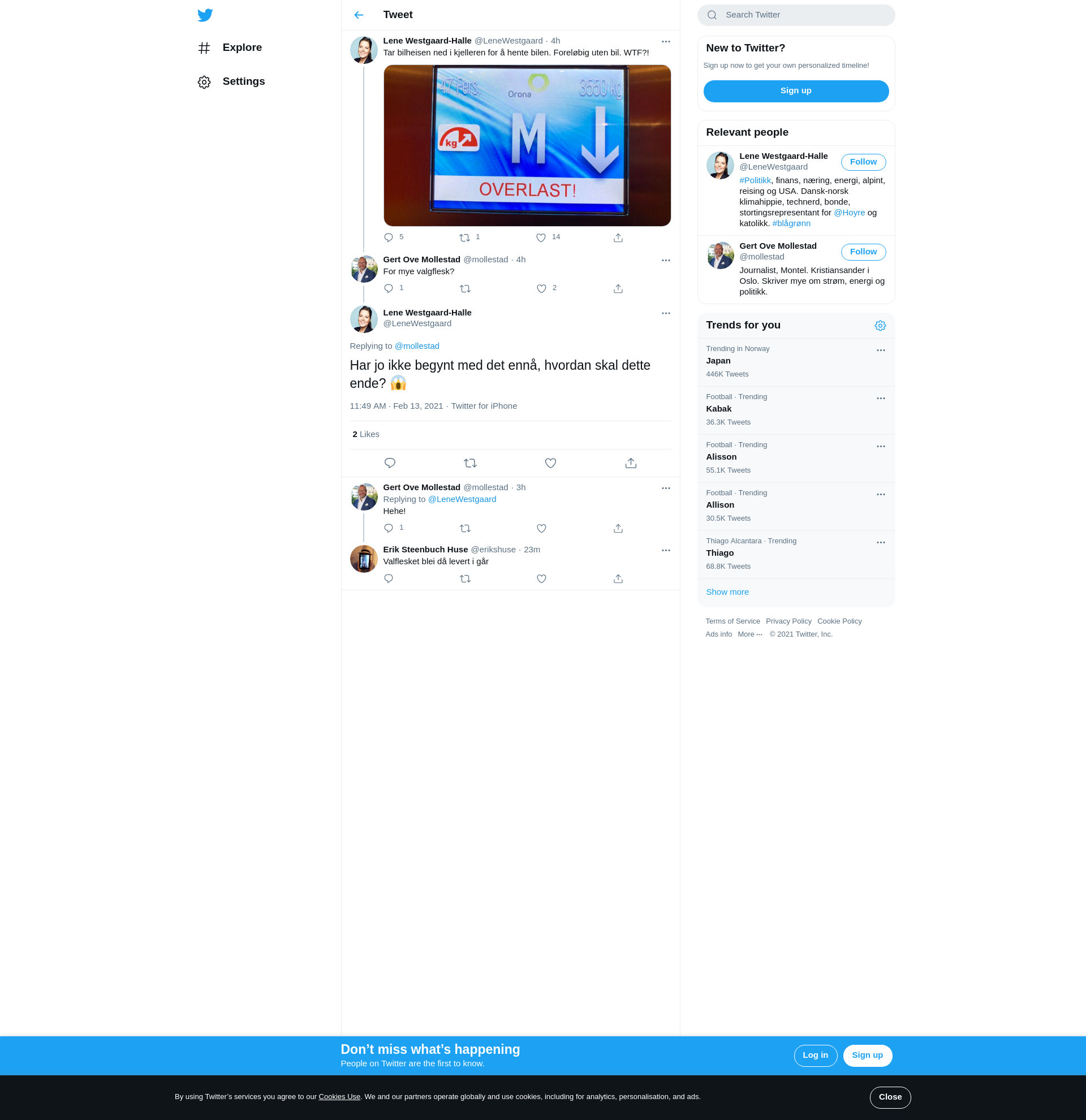Like 'Valflesket blei då levert' tweet
Viewport: 1086px width, 1120px height.
(x=542, y=579)
